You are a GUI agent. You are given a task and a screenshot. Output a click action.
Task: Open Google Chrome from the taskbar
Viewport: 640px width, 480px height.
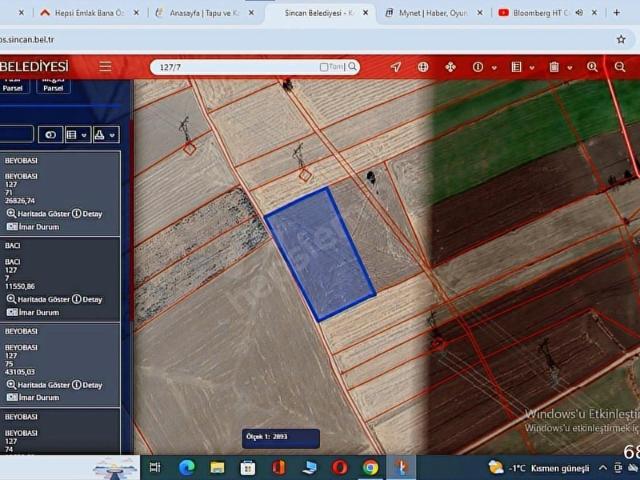click(x=370, y=467)
